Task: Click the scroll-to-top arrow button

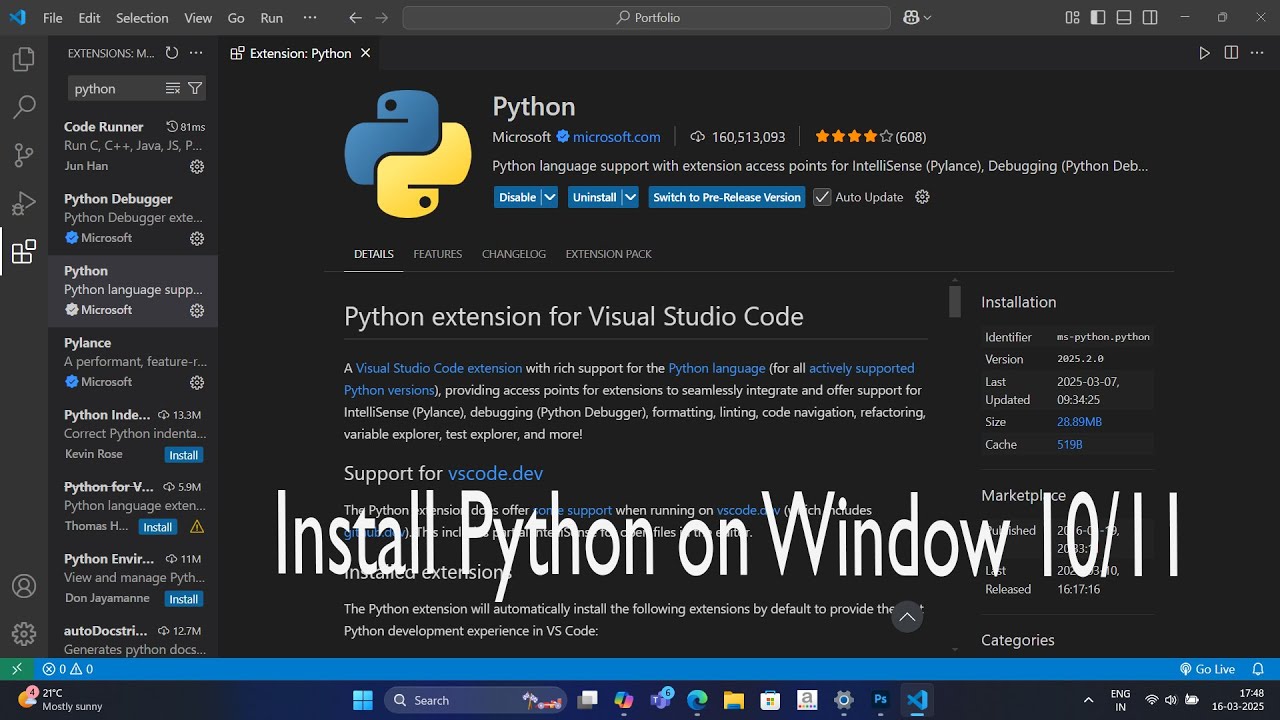Action: point(907,617)
